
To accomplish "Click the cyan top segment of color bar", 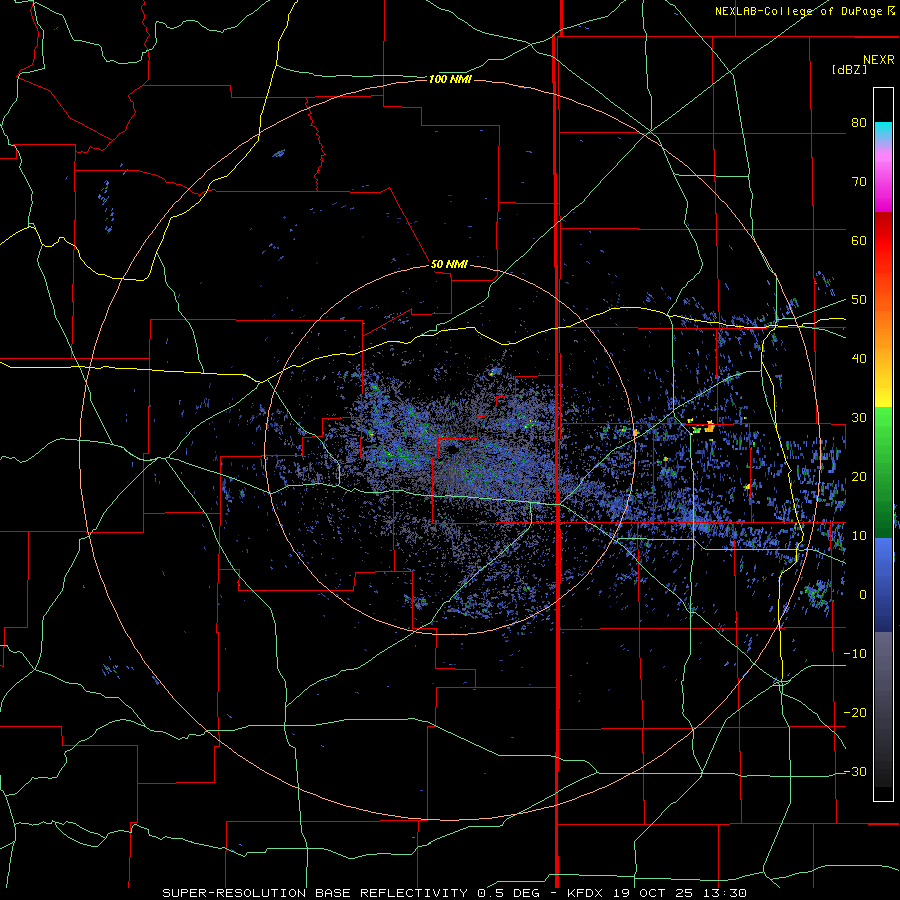I will (883, 129).
